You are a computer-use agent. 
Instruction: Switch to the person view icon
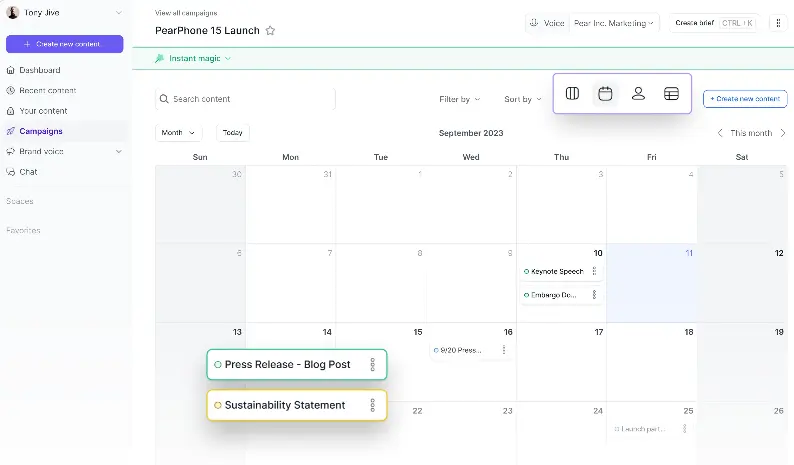click(638, 94)
